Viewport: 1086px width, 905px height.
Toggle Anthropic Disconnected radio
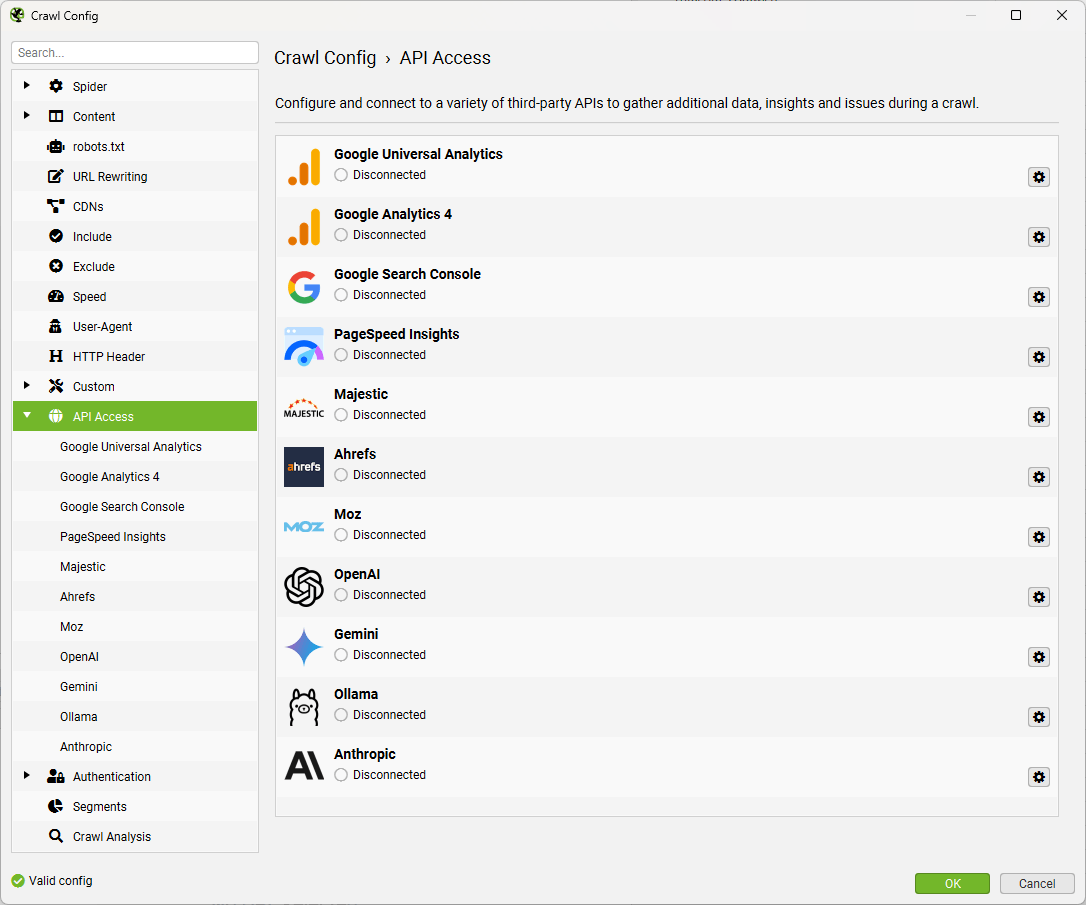tap(341, 776)
